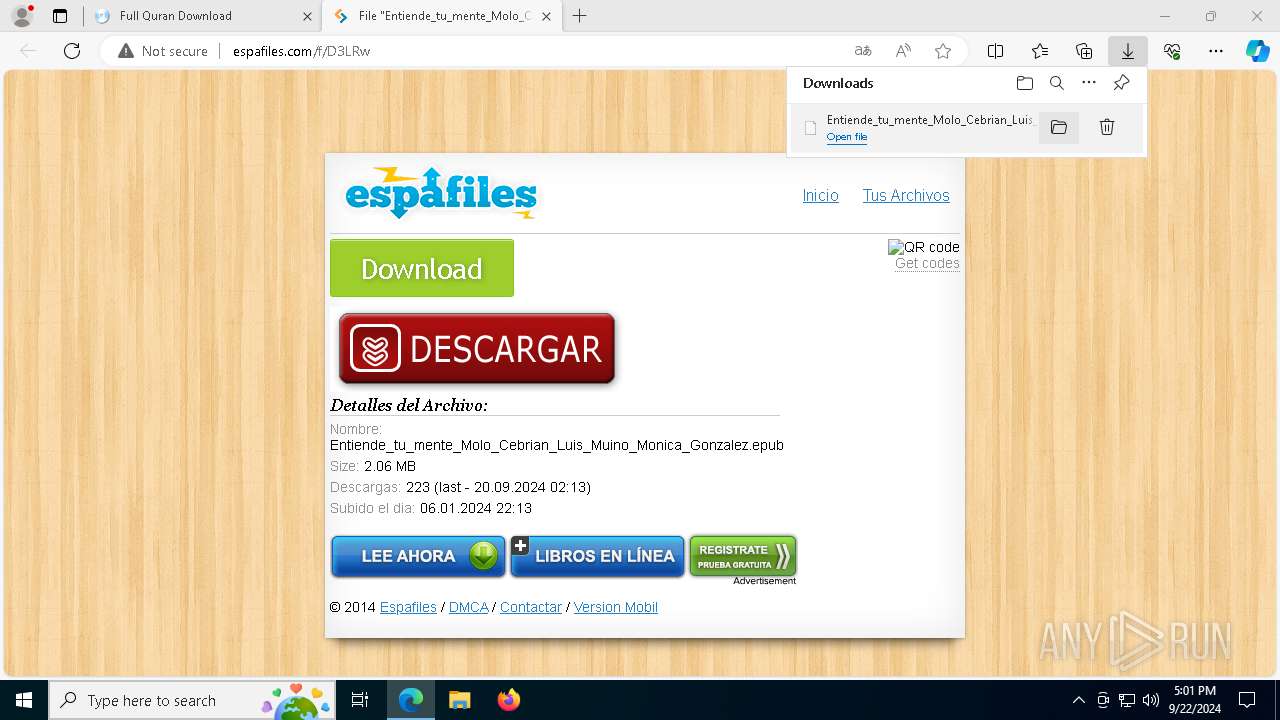The width and height of the screenshot is (1280, 720).
Task: Reload the current page
Action: coord(72,51)
